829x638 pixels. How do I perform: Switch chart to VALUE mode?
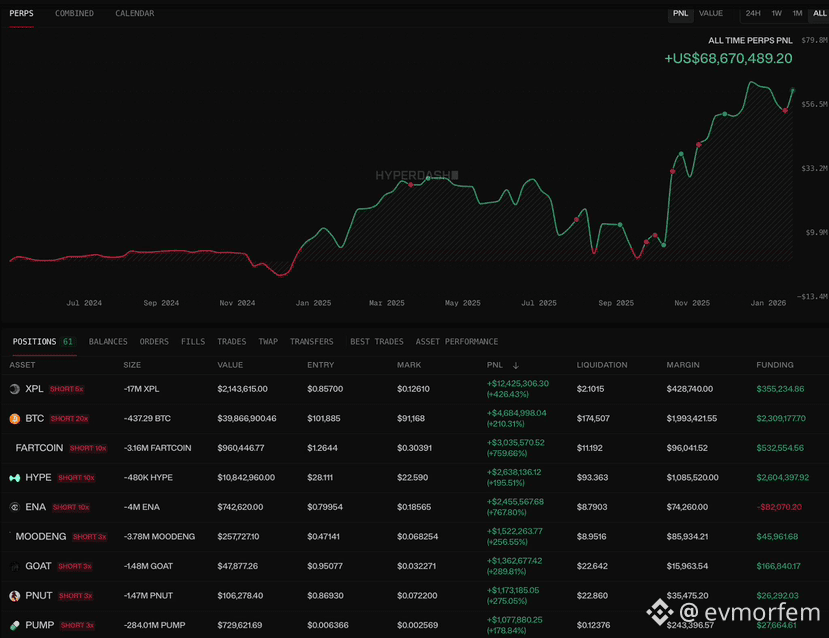coord(711,13)
